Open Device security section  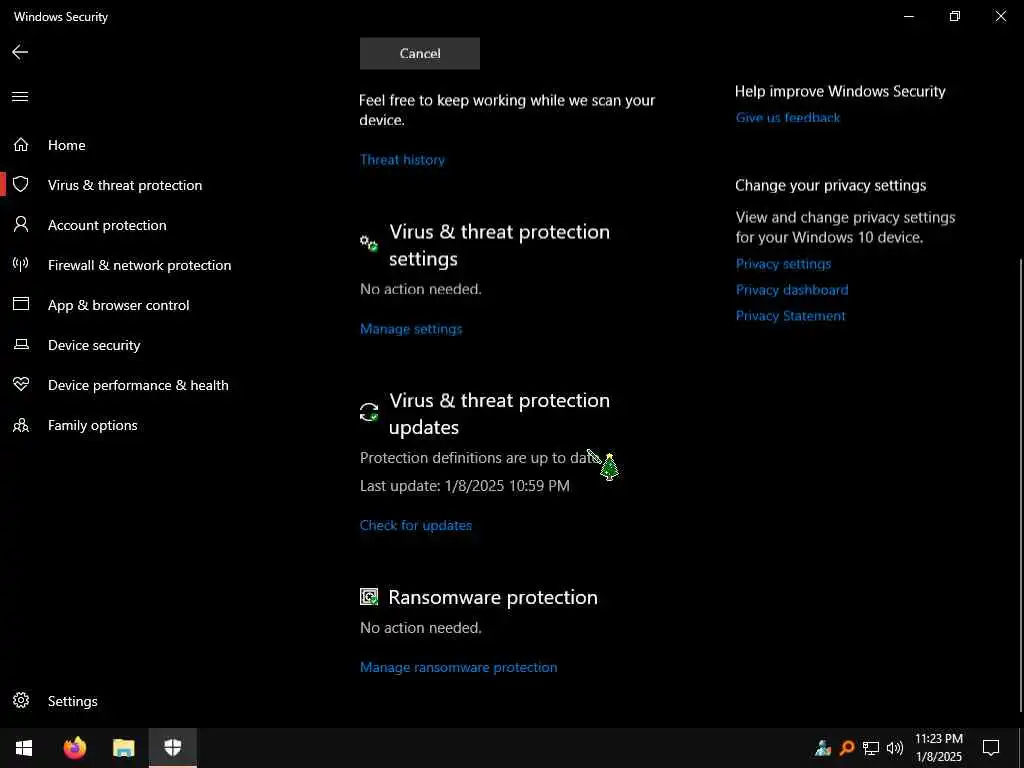tap(94, 345)
